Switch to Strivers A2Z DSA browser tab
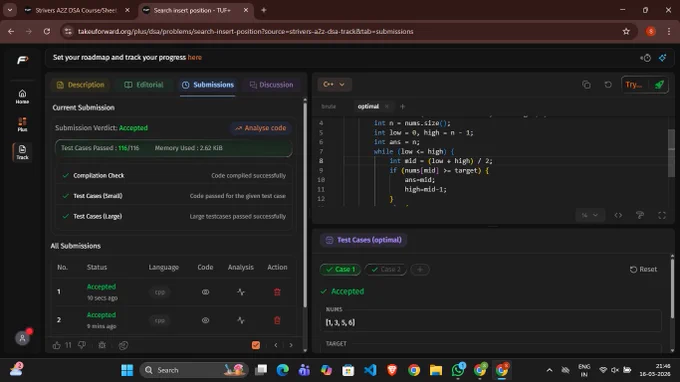The image size is (680, 382). 77,10
